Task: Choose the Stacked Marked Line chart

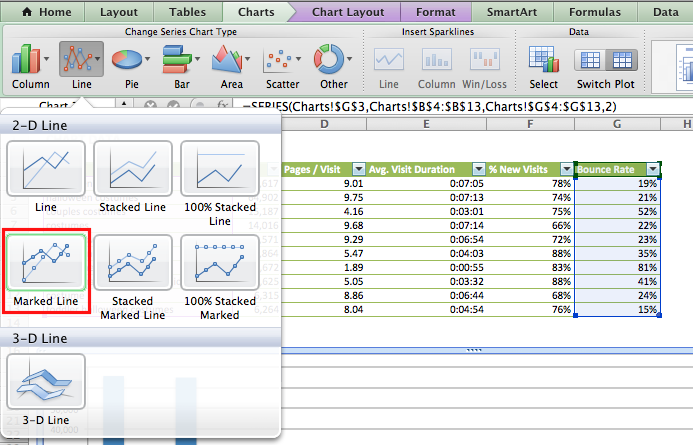Action: [133, 263]
